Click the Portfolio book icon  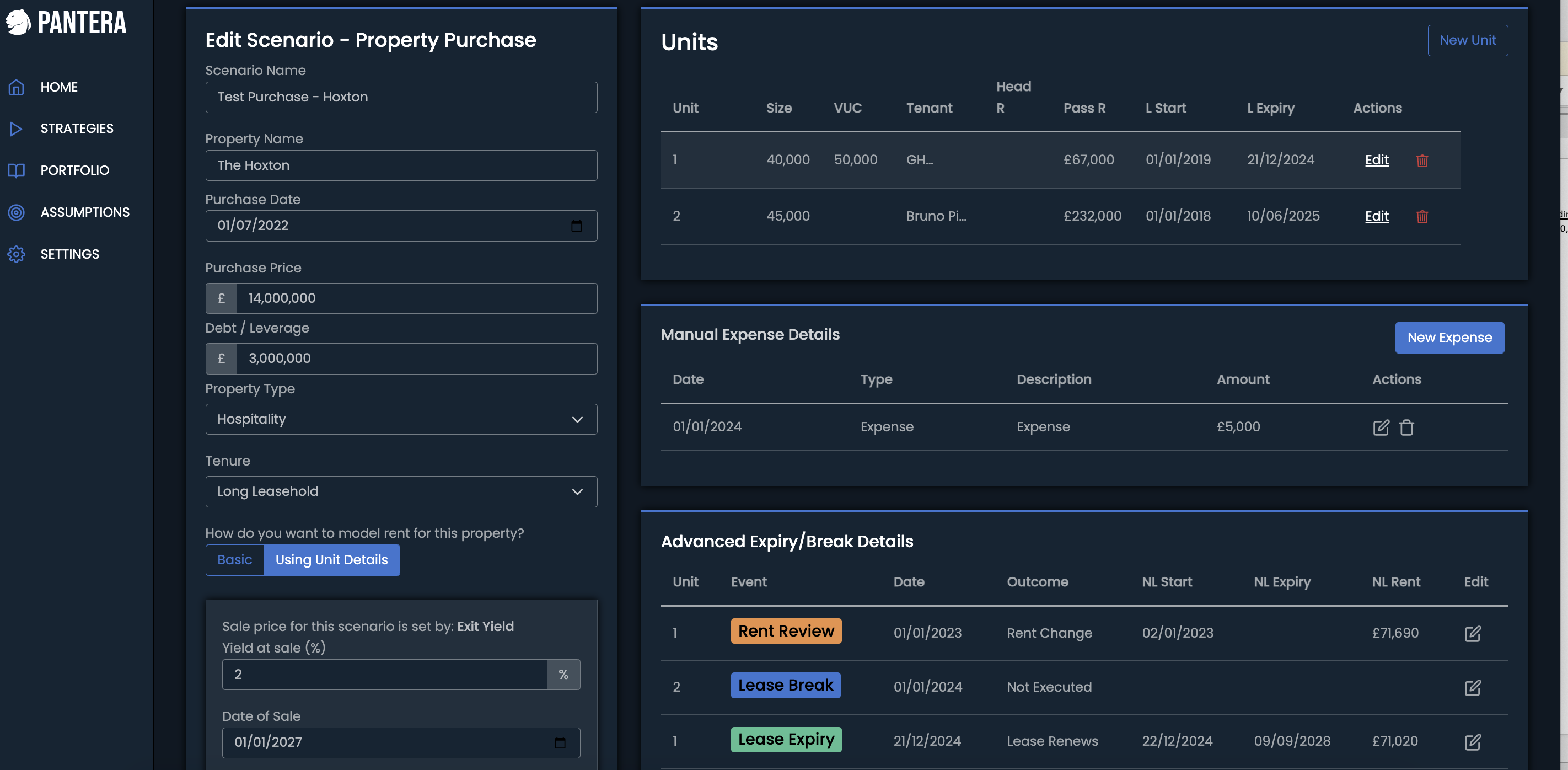17,170
